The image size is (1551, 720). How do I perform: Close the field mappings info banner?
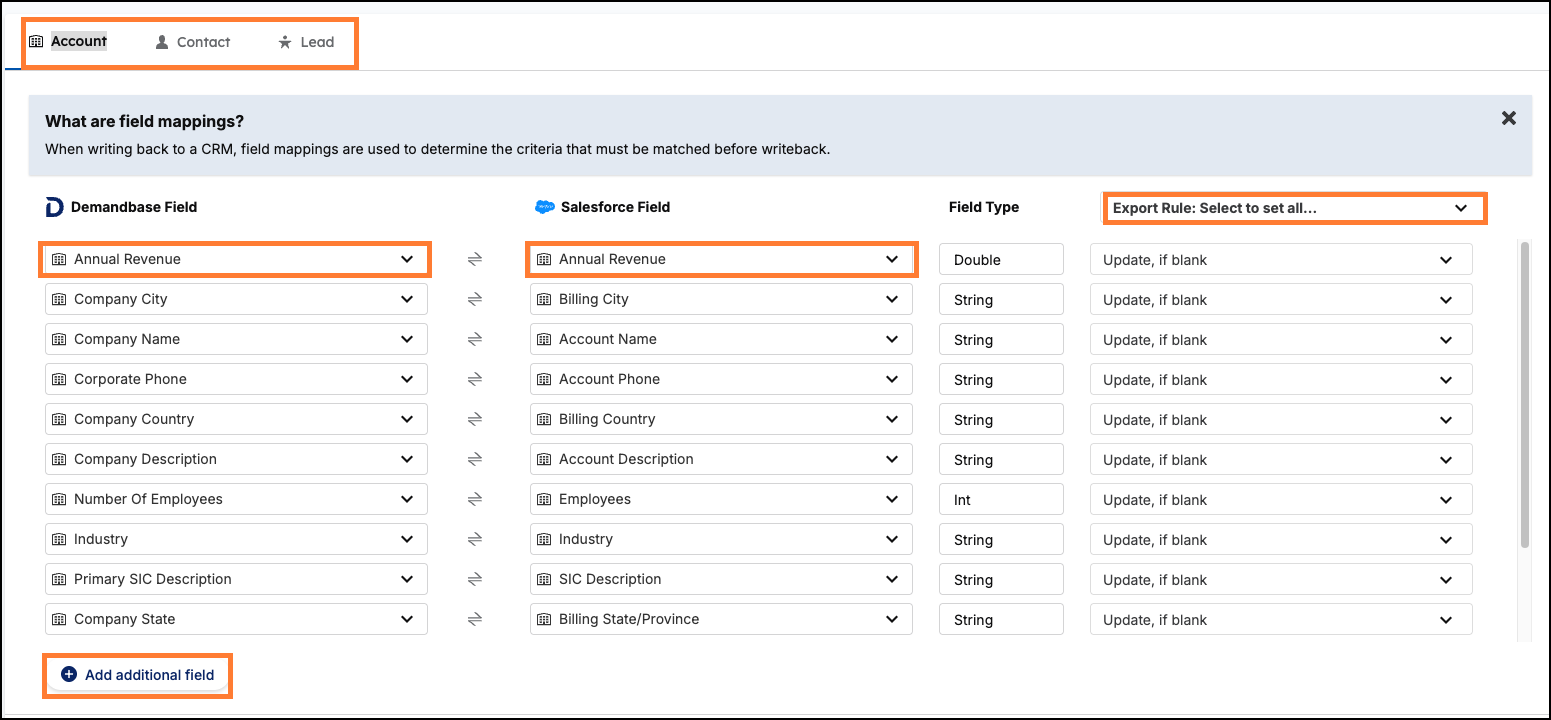1509,118
